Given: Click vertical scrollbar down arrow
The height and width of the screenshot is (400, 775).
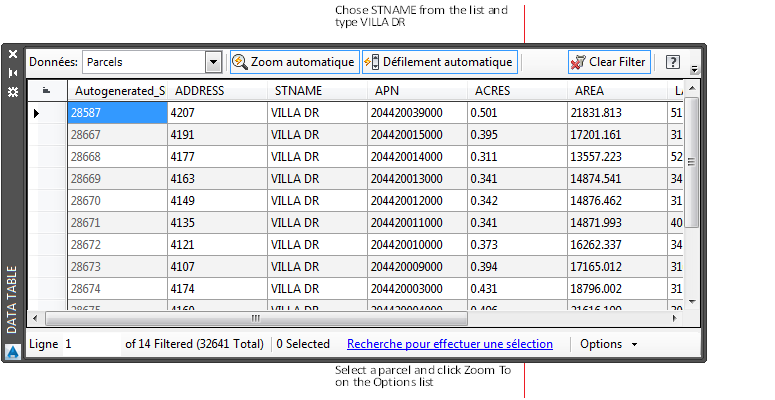Looking at the screenshot, I should (x=692, y=302).
